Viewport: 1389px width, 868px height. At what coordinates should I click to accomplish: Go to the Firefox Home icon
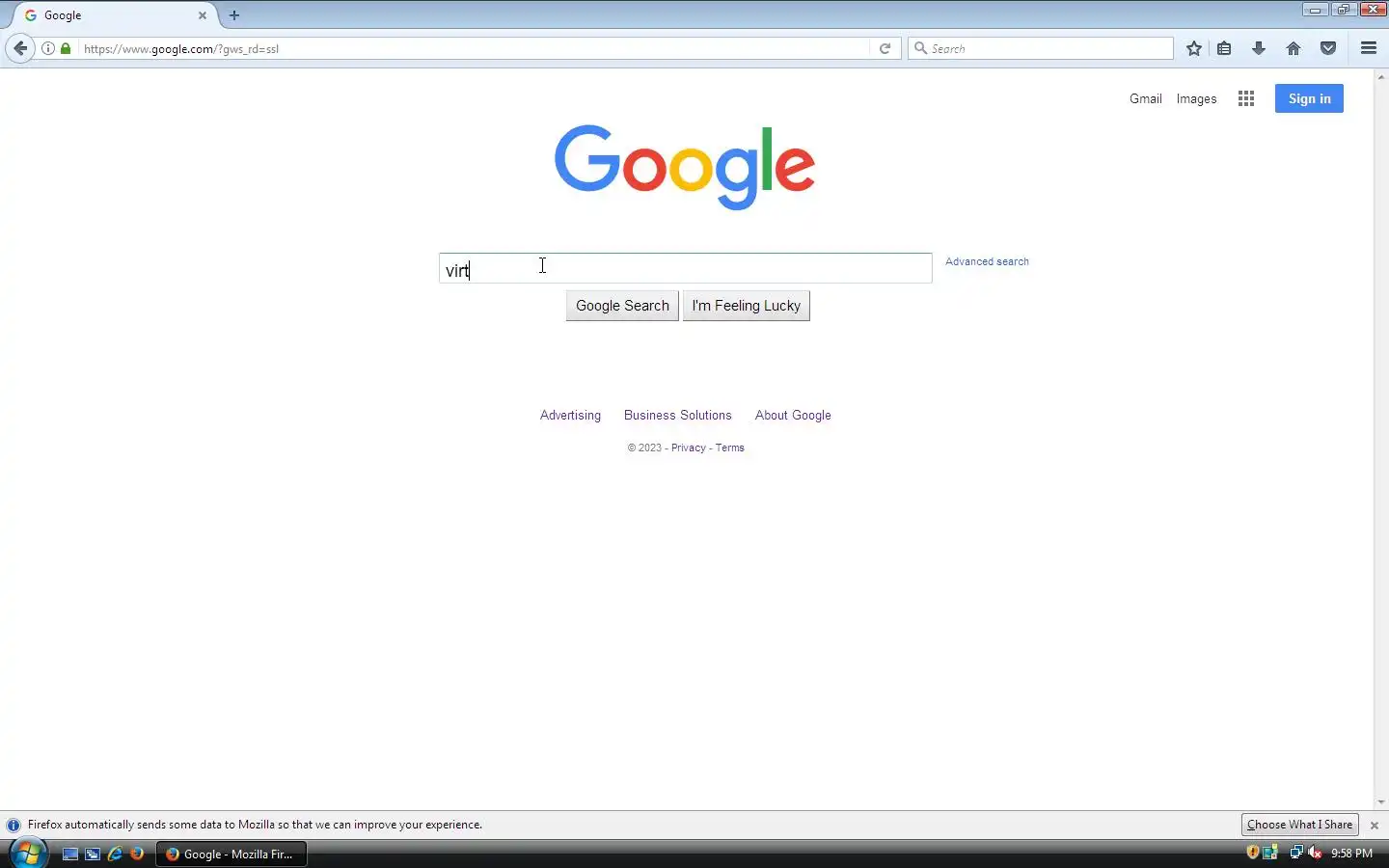click(1294, 48)
